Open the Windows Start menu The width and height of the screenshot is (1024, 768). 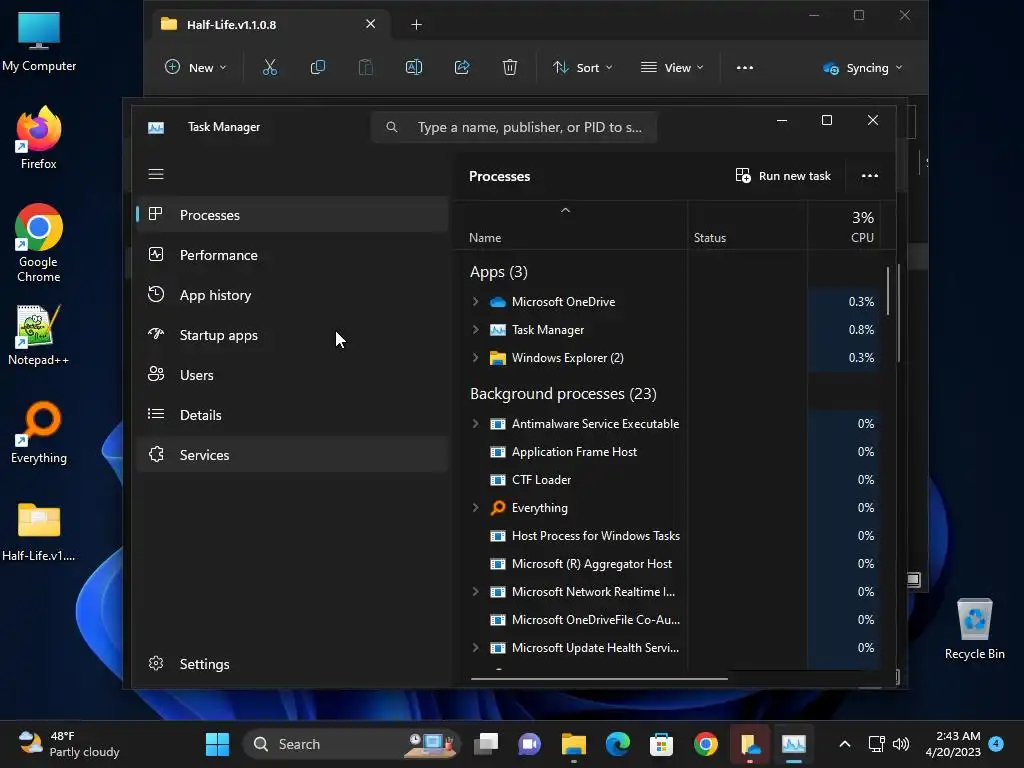coord(217,744)
